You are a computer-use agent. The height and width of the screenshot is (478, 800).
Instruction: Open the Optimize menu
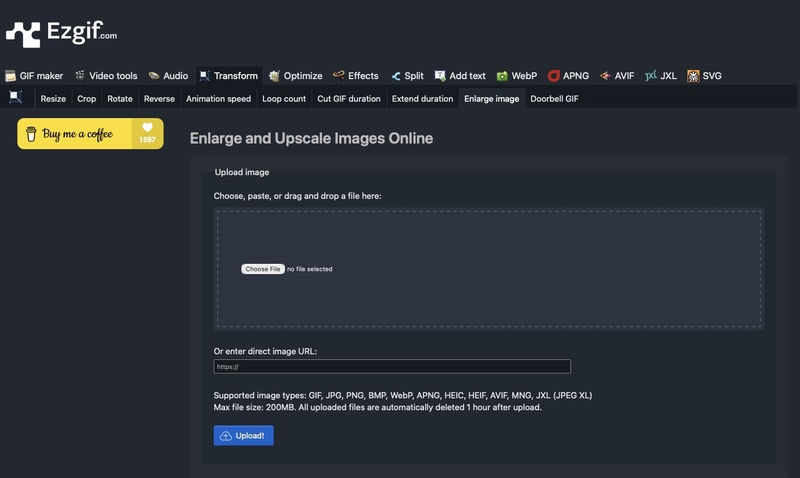tap(296, 76)
